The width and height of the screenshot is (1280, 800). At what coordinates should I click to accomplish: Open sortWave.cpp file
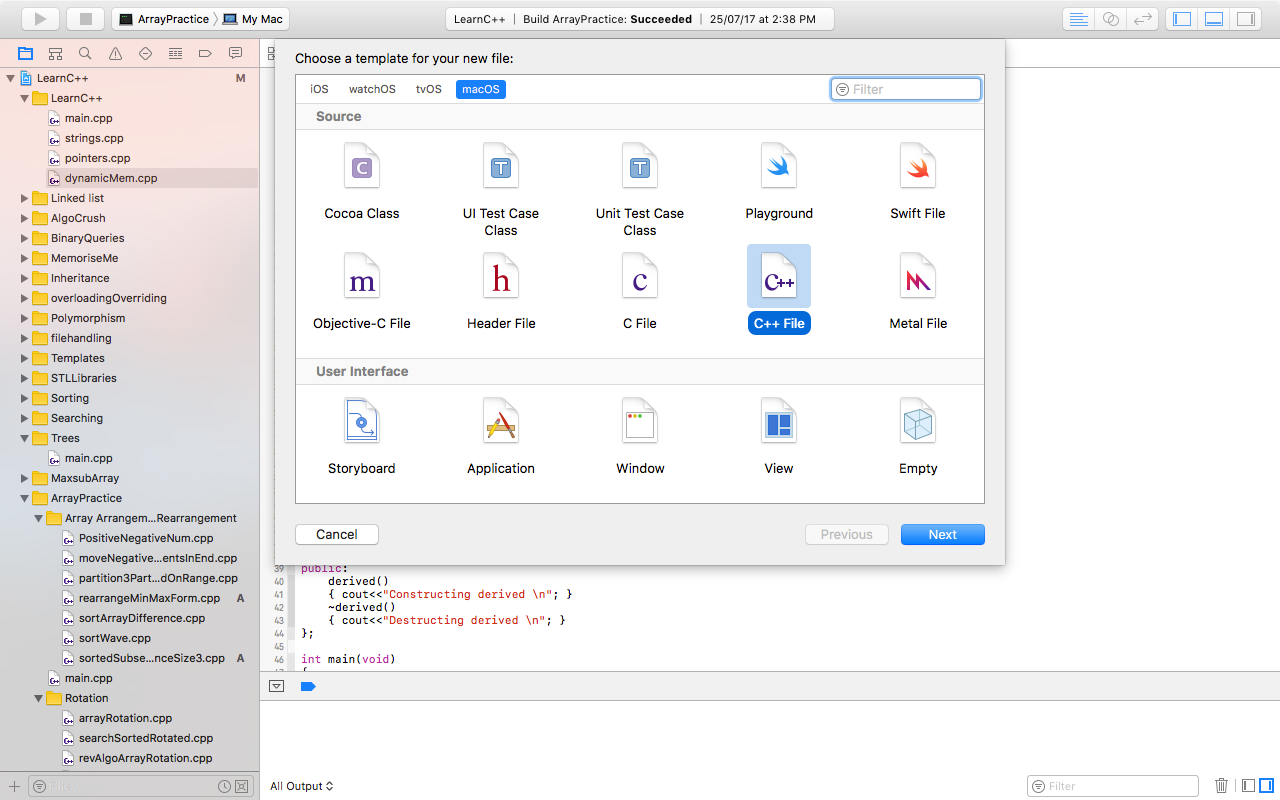pyautogui.click(x=115, y=638)
